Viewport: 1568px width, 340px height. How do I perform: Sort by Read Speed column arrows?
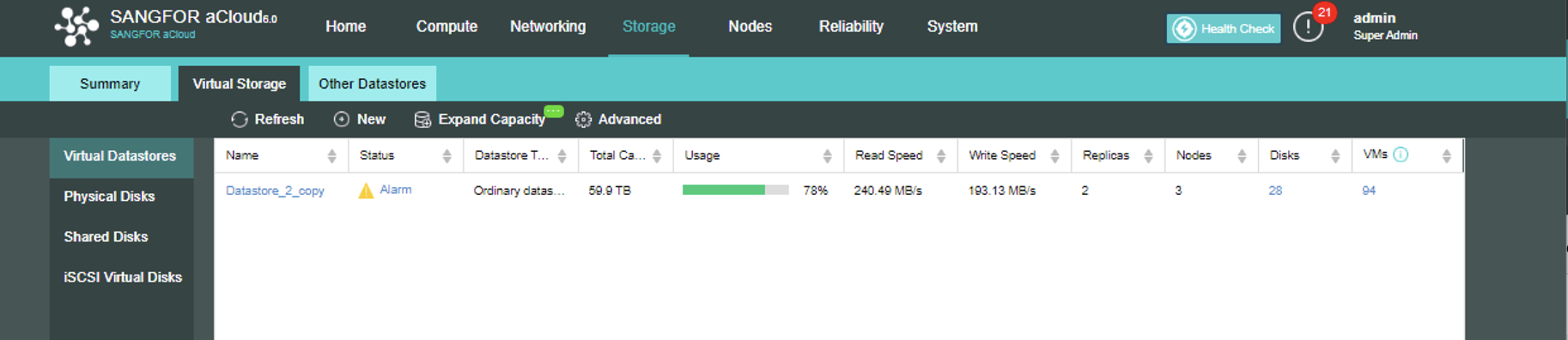[941, 155]
